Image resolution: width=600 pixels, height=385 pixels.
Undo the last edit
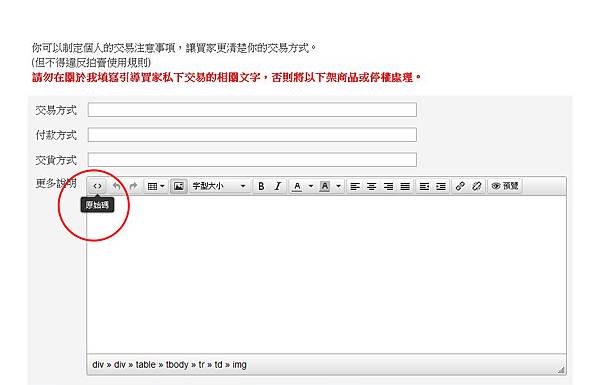[117, 186]
